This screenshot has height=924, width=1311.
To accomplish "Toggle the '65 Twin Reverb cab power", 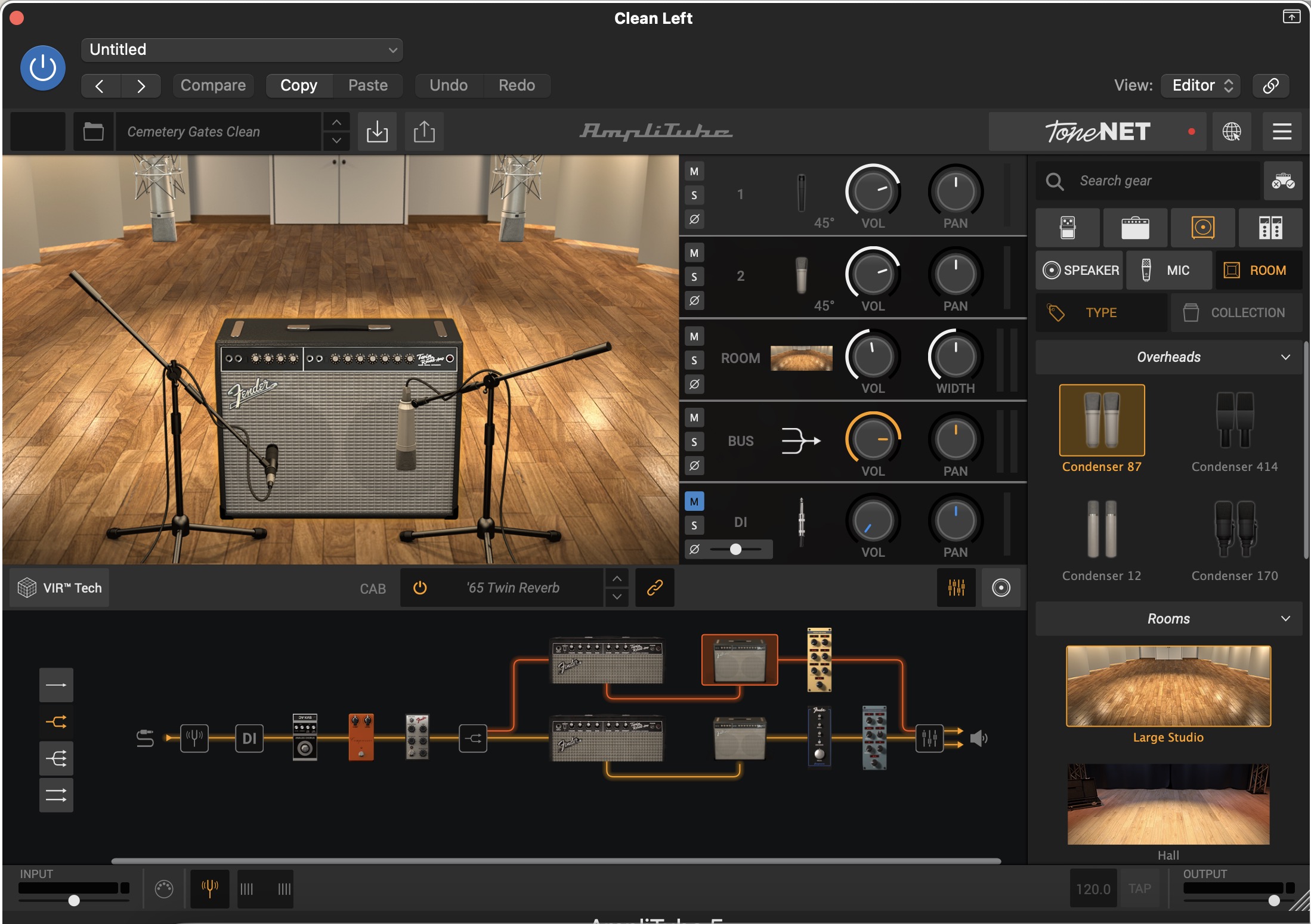I will pos(420,588).
